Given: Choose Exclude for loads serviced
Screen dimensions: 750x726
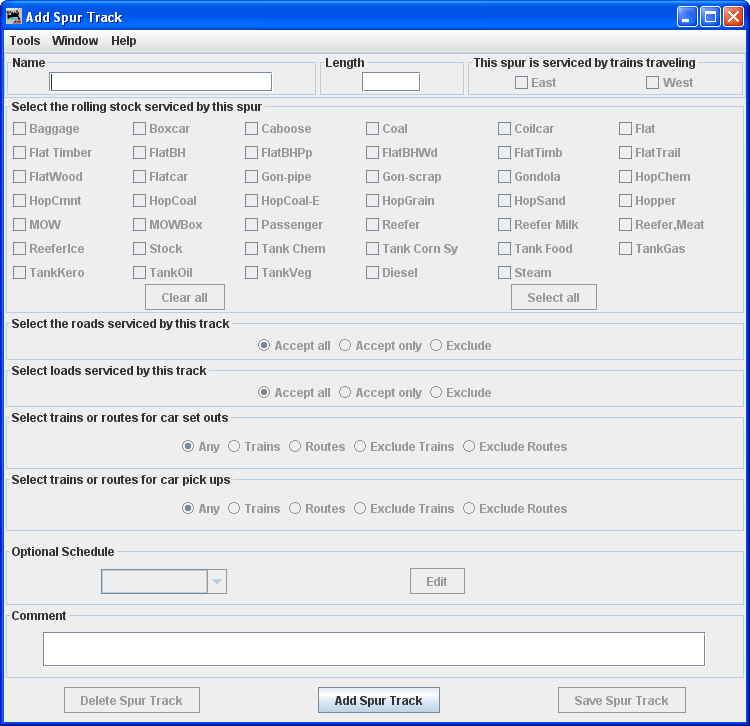Looking at the screenshot, I should coord(436,393).
